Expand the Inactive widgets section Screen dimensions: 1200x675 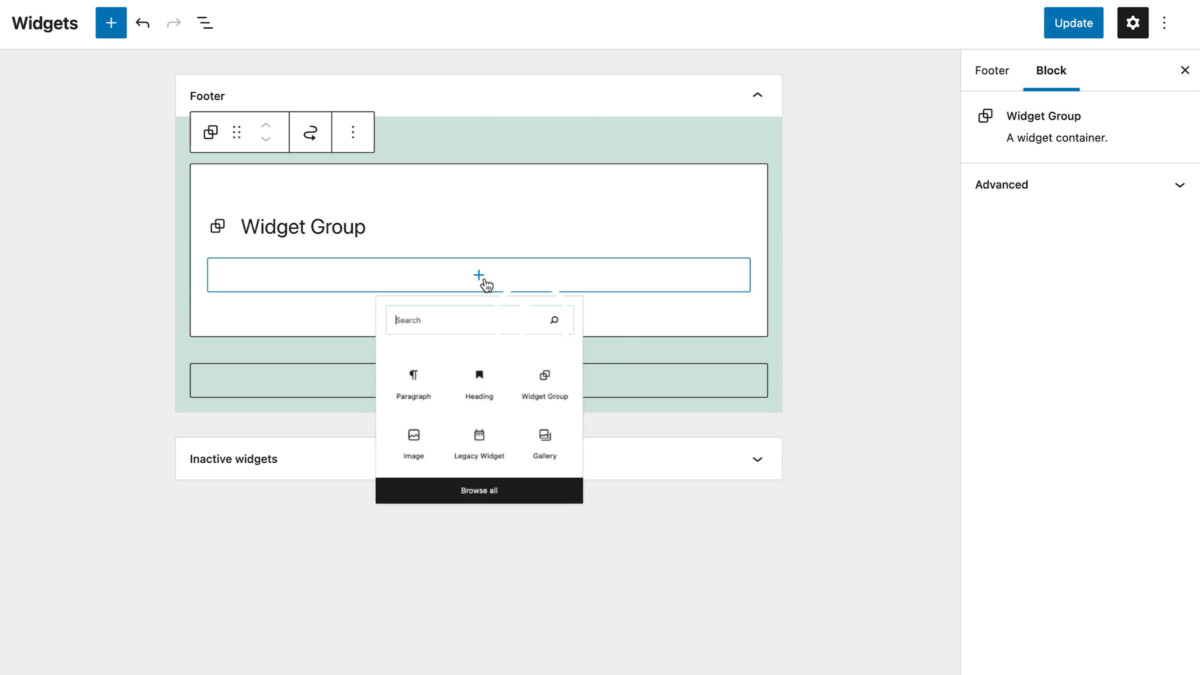(x=757, y=459)
